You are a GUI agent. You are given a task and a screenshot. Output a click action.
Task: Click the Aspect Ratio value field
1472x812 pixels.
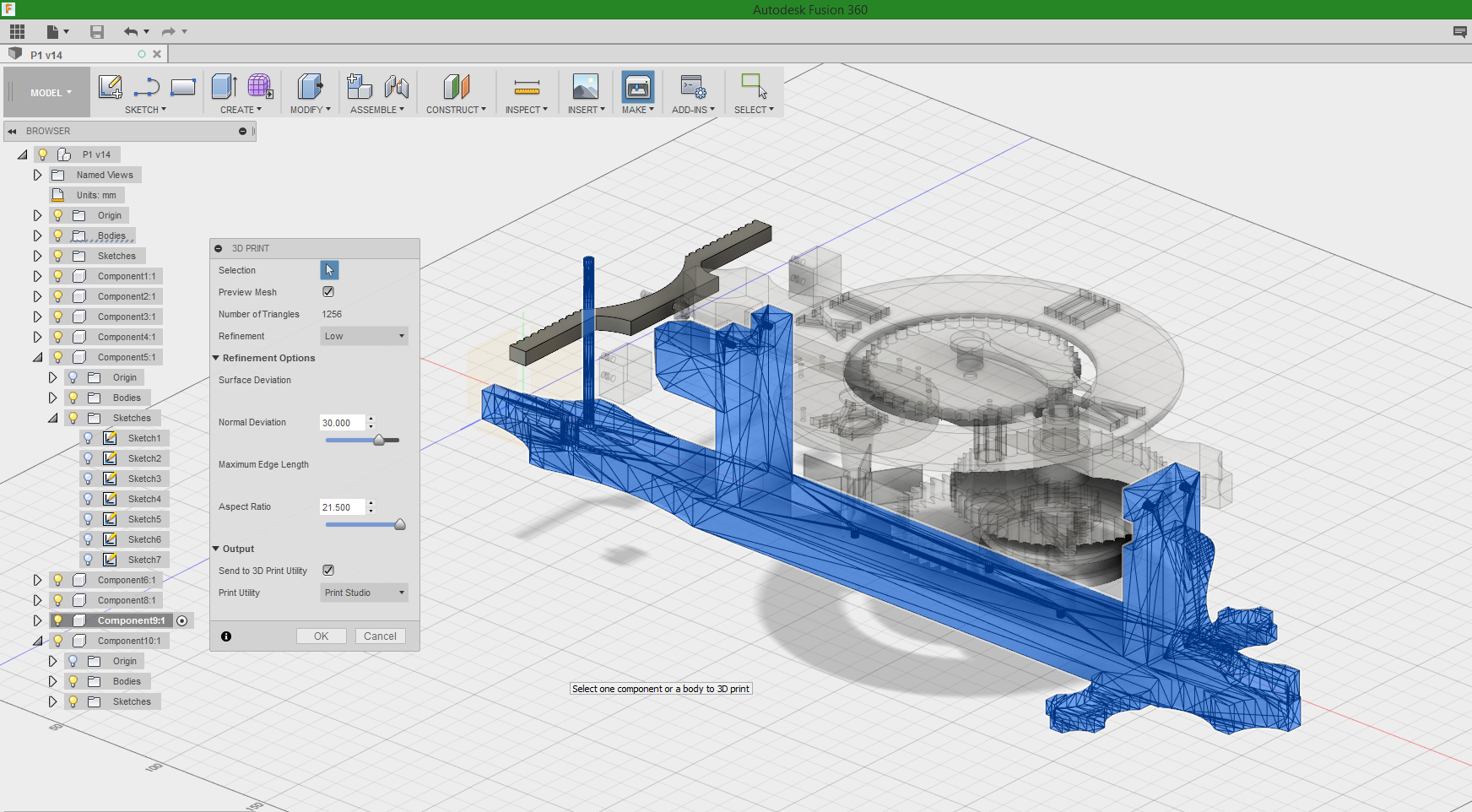point(343,507)
